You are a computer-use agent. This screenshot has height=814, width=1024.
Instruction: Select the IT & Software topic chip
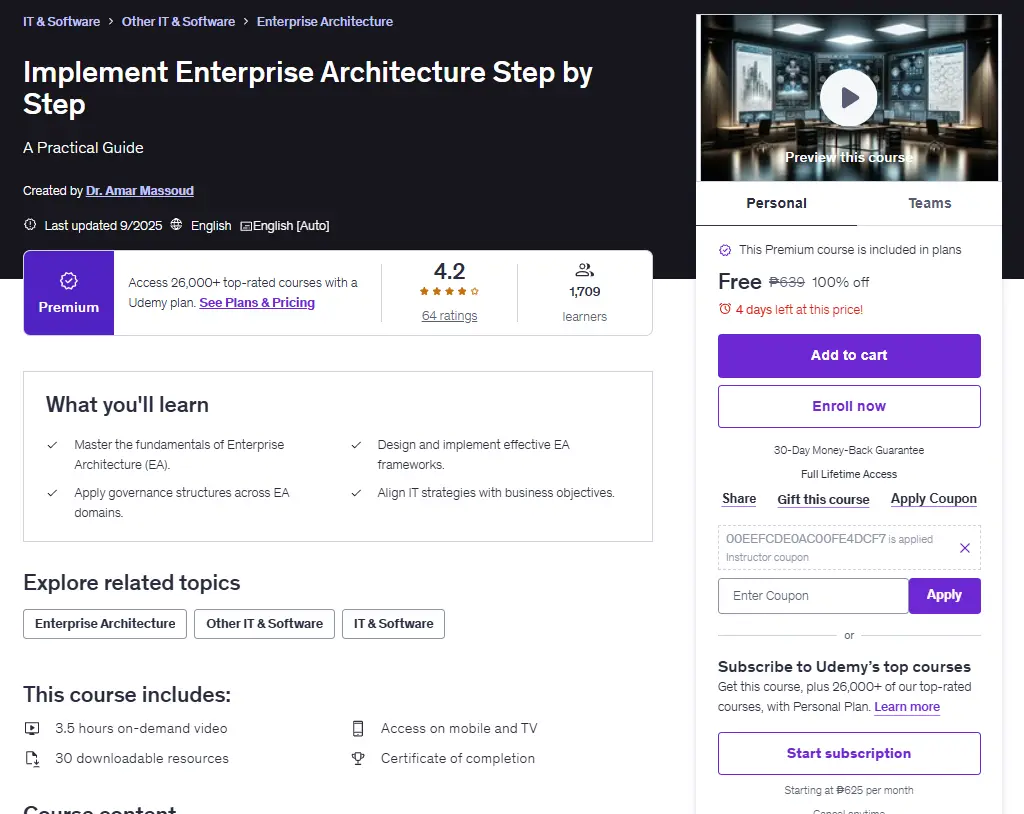tap(393, 624)
